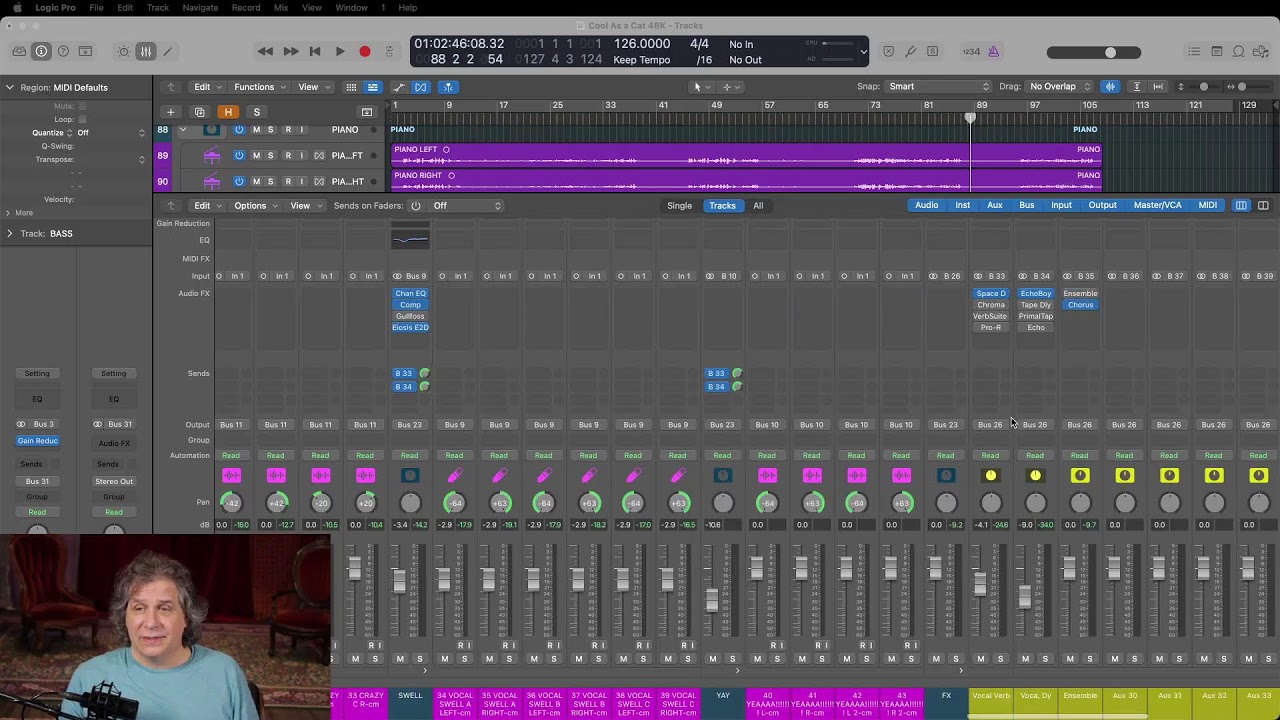This screenshot has width=1280, height=720.
Task: Collapse the Region MIDI Defaults section
Action: [10, 87]
